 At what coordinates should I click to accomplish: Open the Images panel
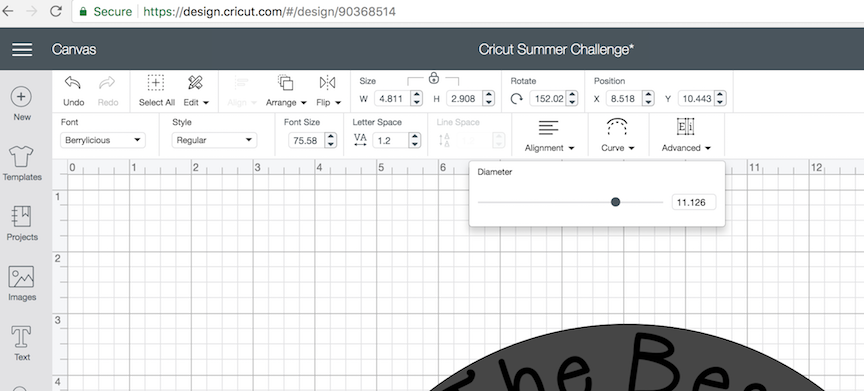(21, 277)
